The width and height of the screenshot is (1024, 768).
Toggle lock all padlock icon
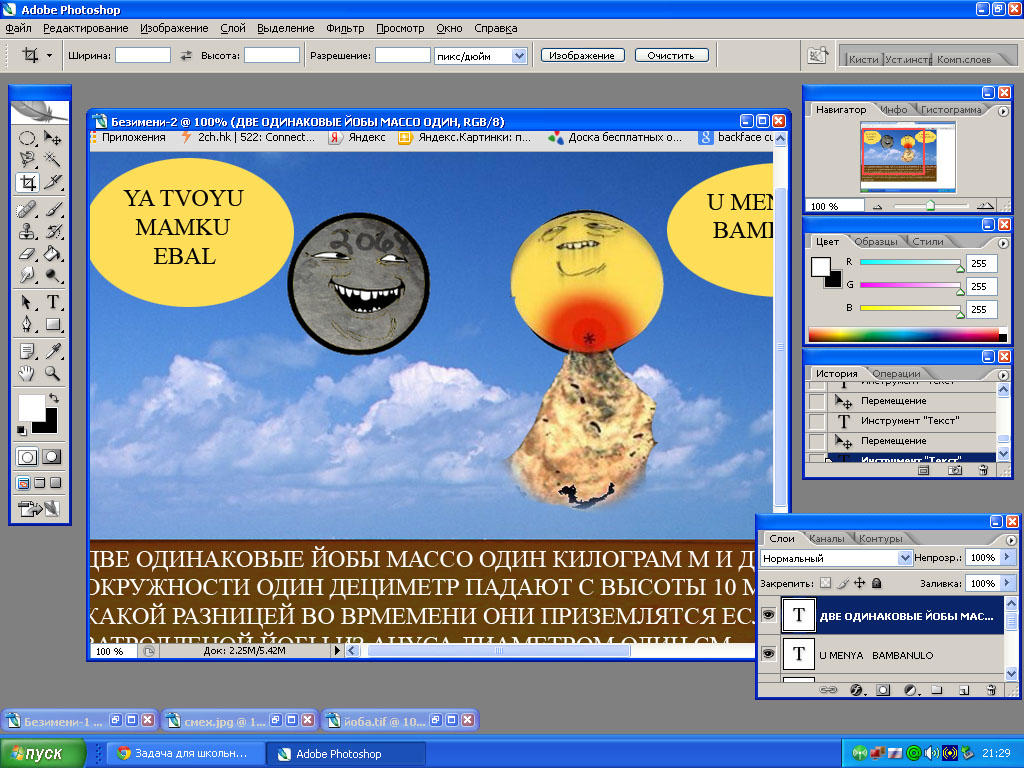tap(877, 583)
